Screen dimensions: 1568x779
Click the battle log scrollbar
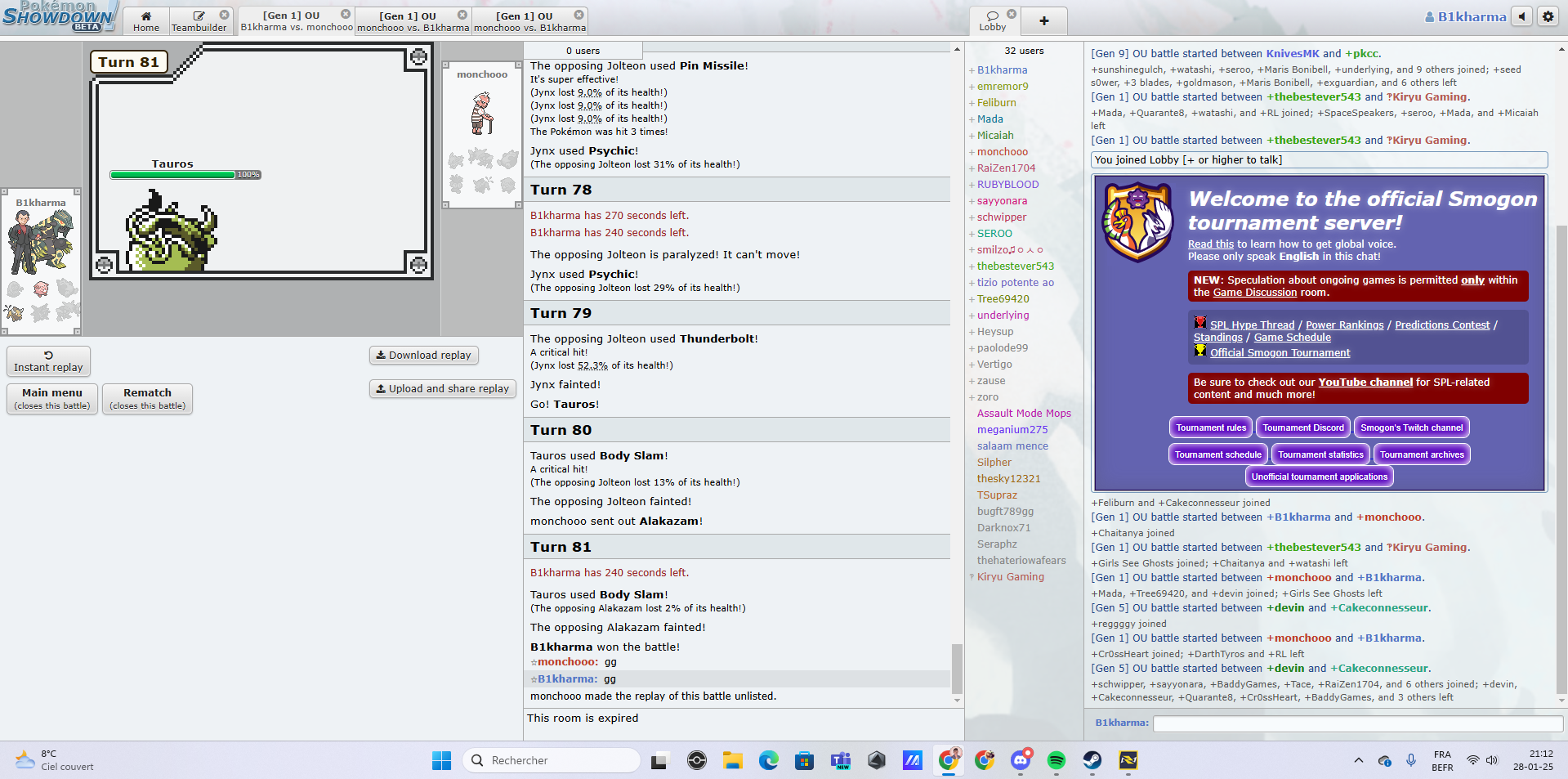[x=956, y=668]
